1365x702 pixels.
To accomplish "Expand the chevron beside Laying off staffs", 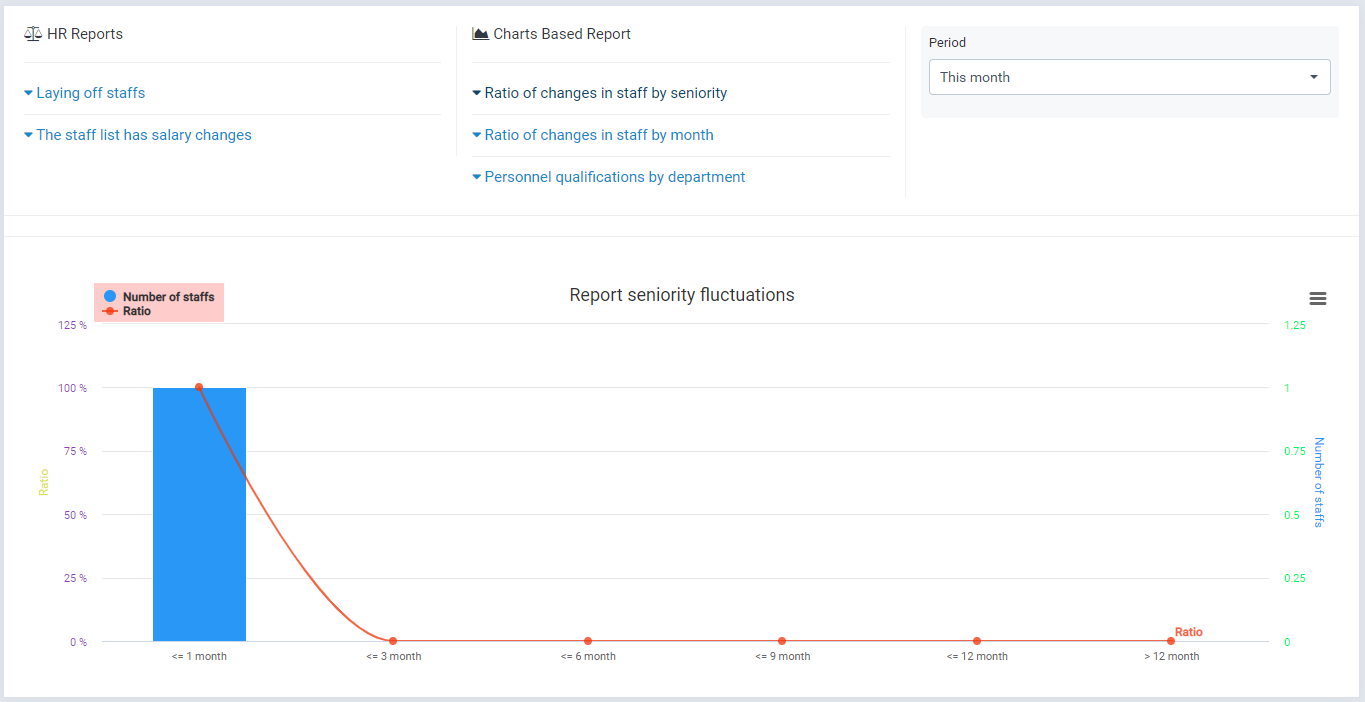I will [28, 92].
